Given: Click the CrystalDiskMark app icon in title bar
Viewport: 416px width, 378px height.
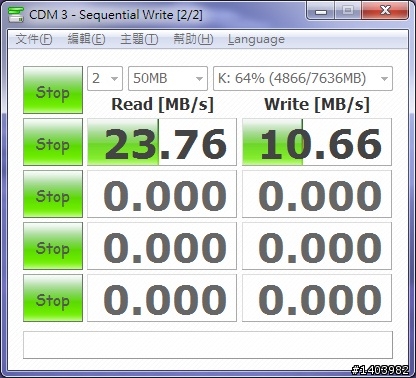Looking at the screenshot, I should pos(16,14).
